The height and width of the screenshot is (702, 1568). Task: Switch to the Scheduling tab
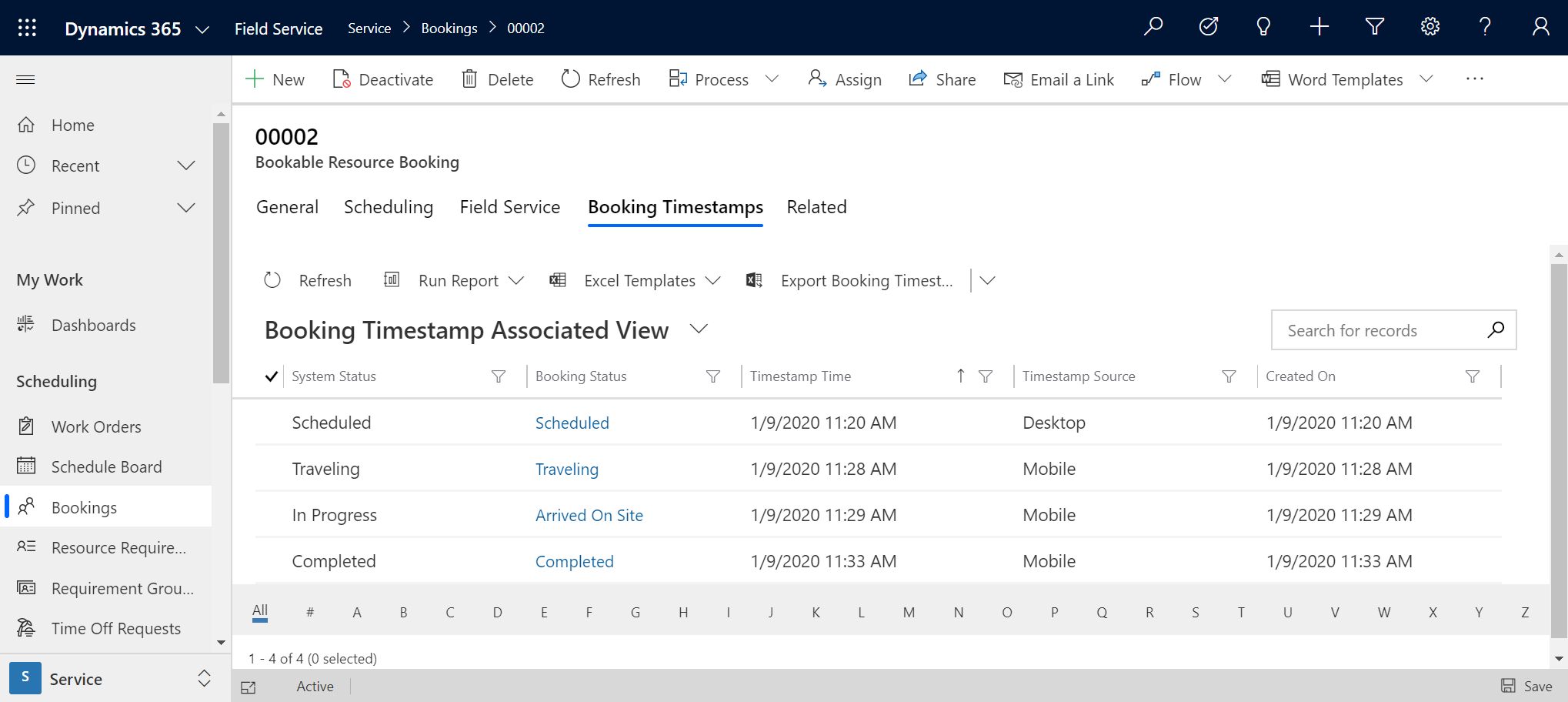pyautogui.click(x=388, y=207)
